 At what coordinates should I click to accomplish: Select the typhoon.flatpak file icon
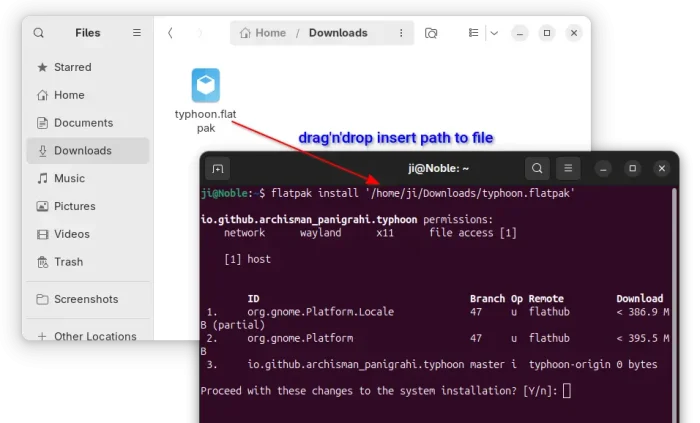pos(206,85)
